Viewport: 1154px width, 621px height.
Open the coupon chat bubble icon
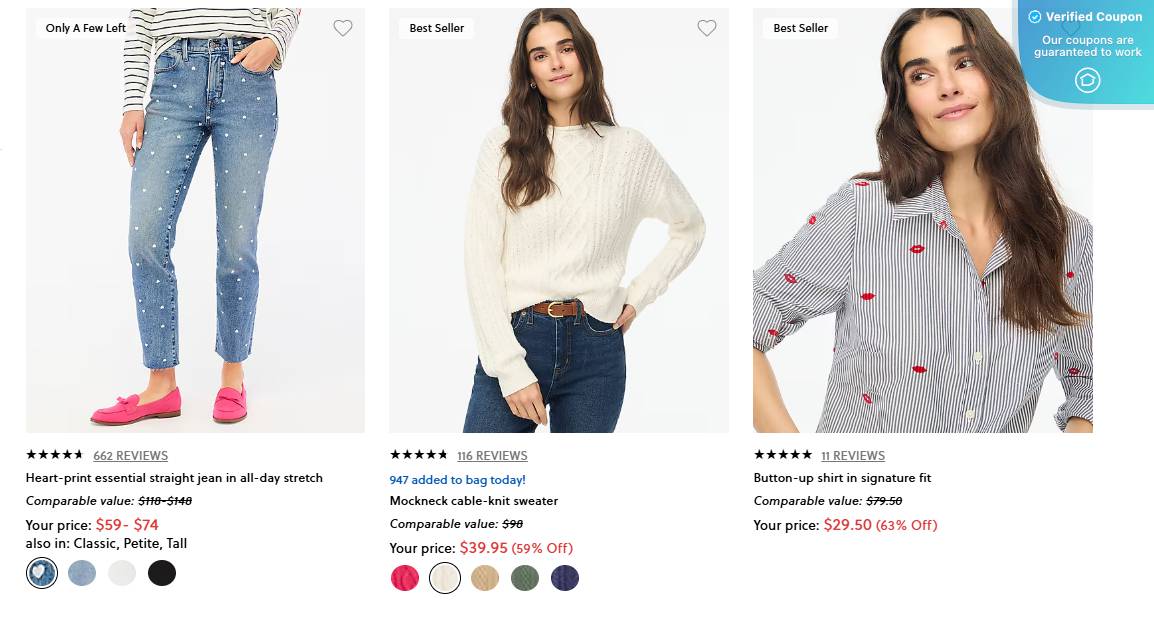1087,80
